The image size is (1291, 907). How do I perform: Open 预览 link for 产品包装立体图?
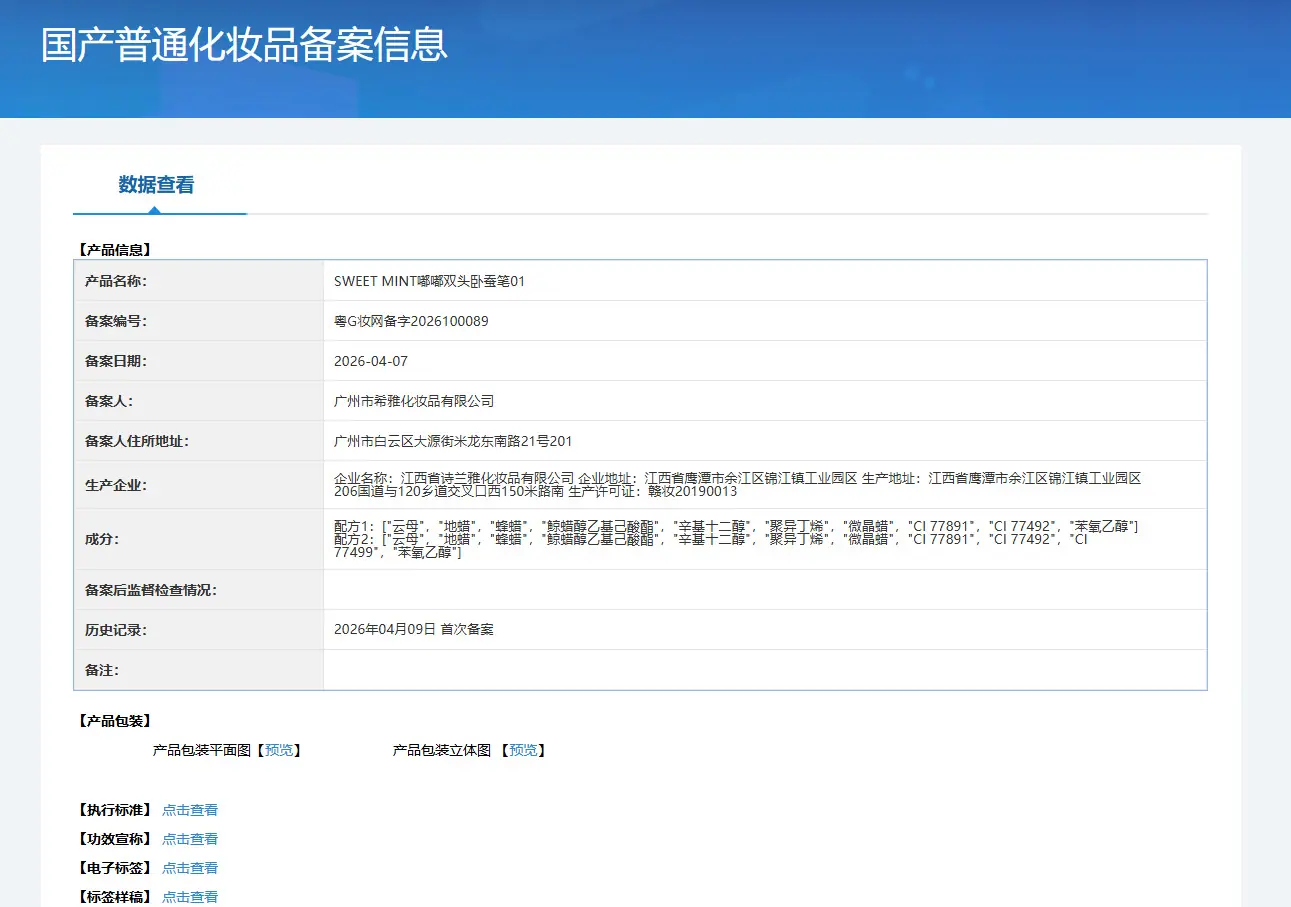[523, 750]
